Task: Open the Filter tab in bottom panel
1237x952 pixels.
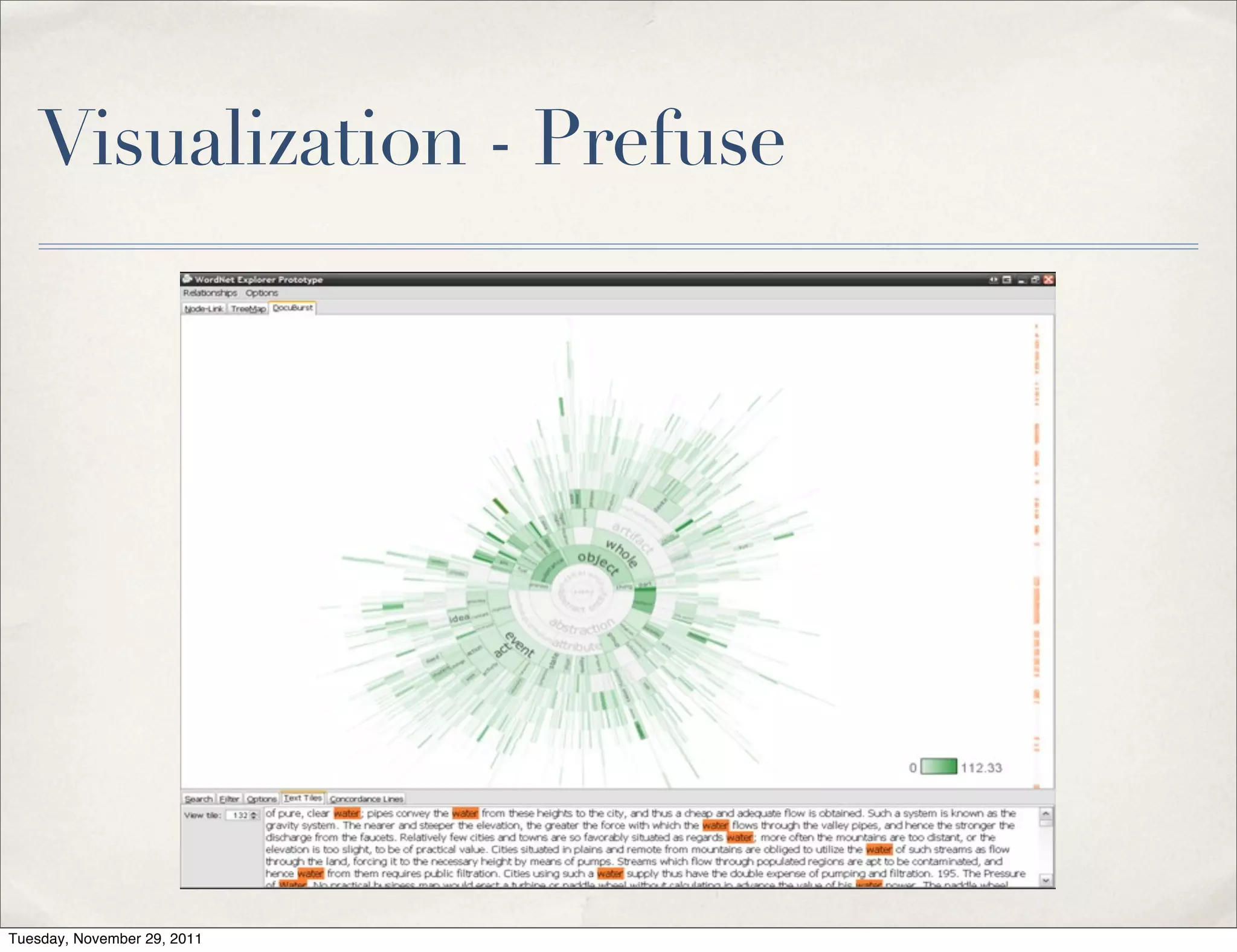Action: tap(229, 799)
